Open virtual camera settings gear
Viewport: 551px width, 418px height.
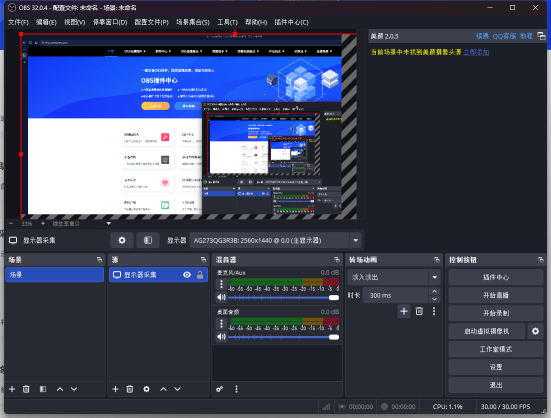pyautogui.click(x=535, y=331)
